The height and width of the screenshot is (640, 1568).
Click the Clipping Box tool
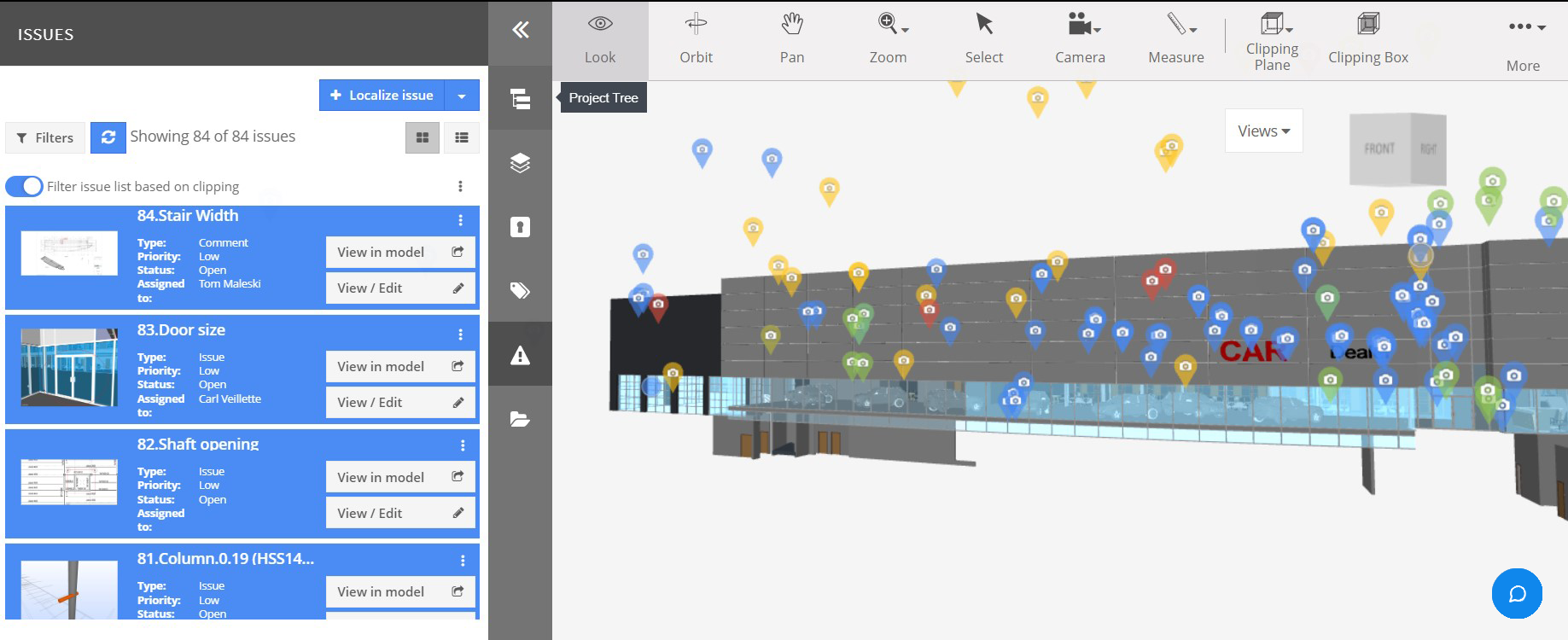(x=1367, y=39)
